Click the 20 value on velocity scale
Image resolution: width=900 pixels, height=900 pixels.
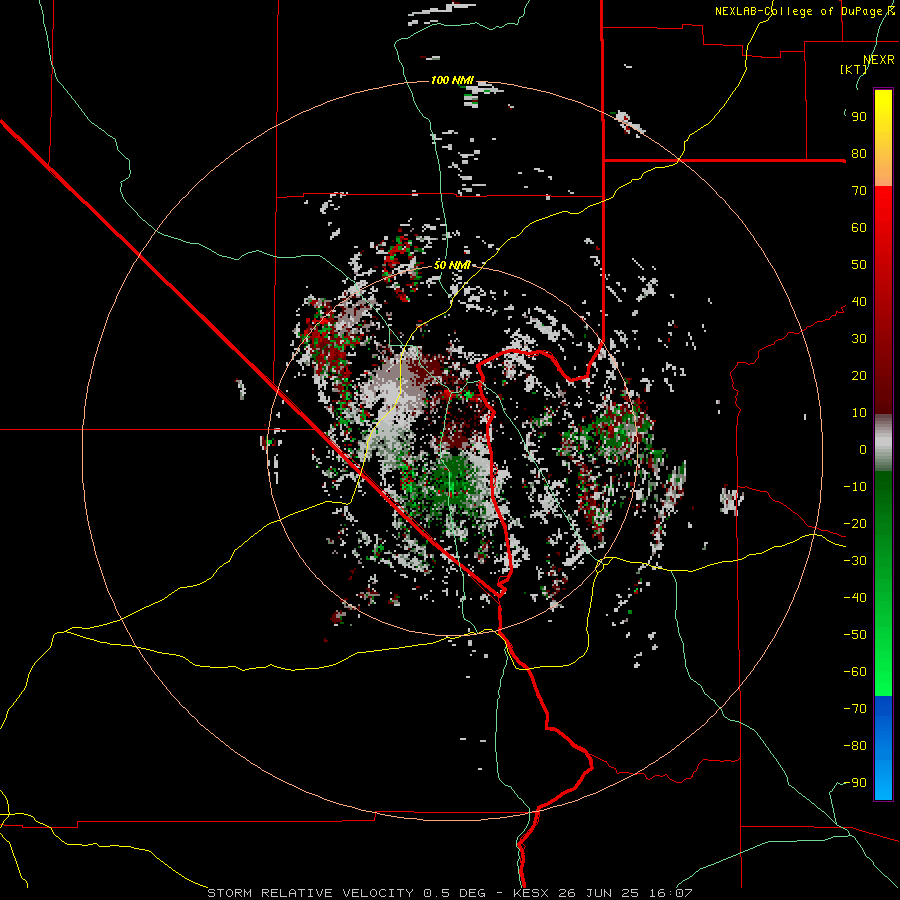859,376
